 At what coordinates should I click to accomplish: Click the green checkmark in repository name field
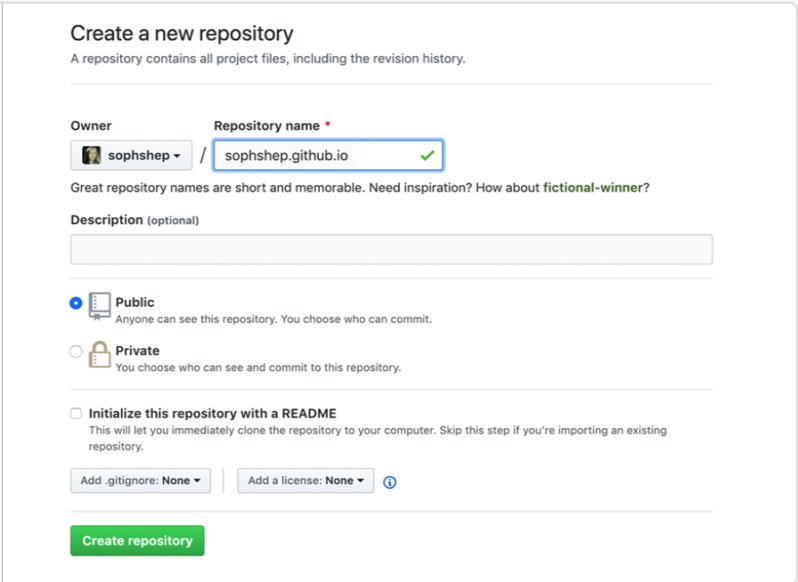(427, 156)
